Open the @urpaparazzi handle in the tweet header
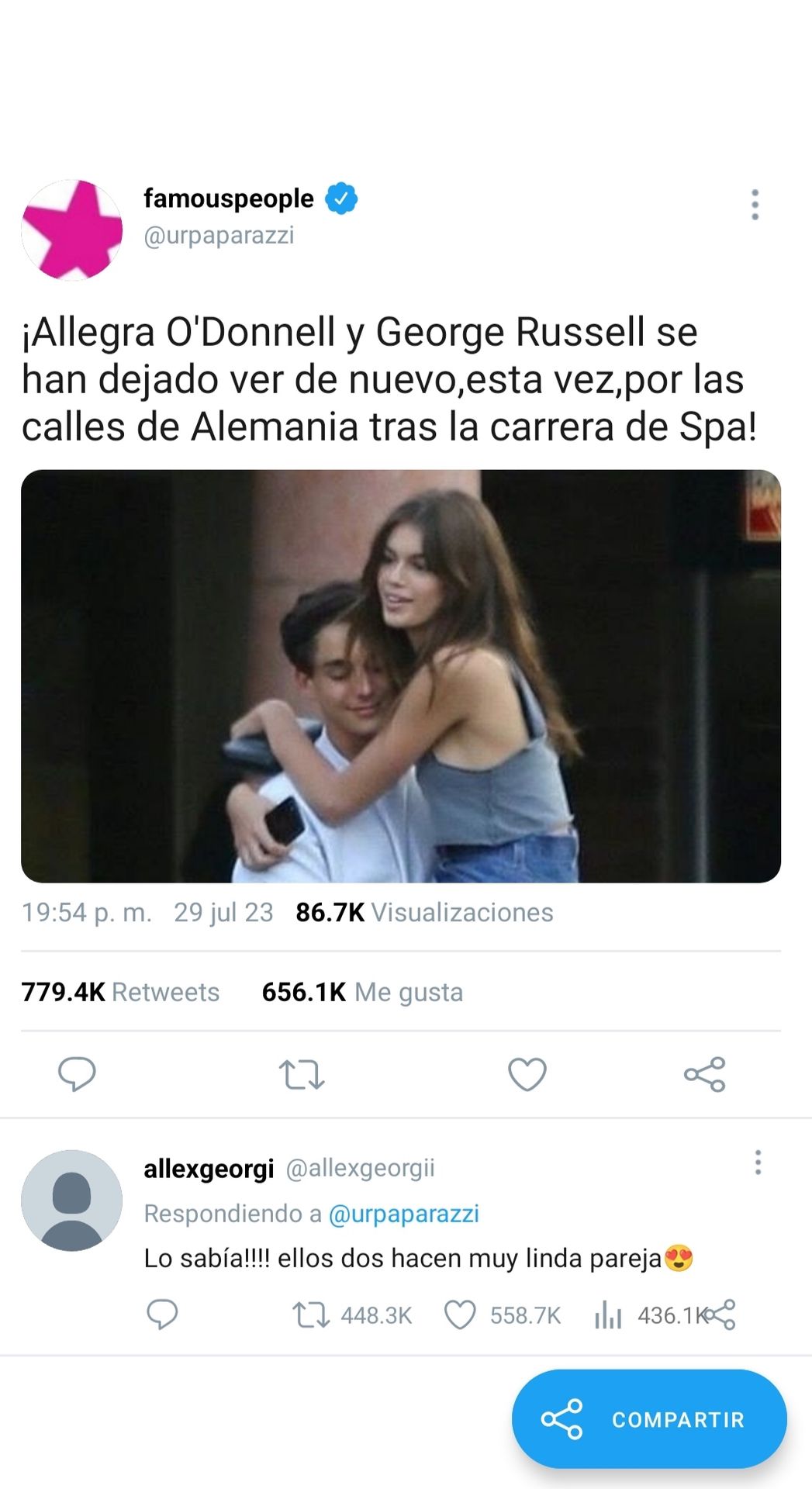 click(x=219, y=235)
